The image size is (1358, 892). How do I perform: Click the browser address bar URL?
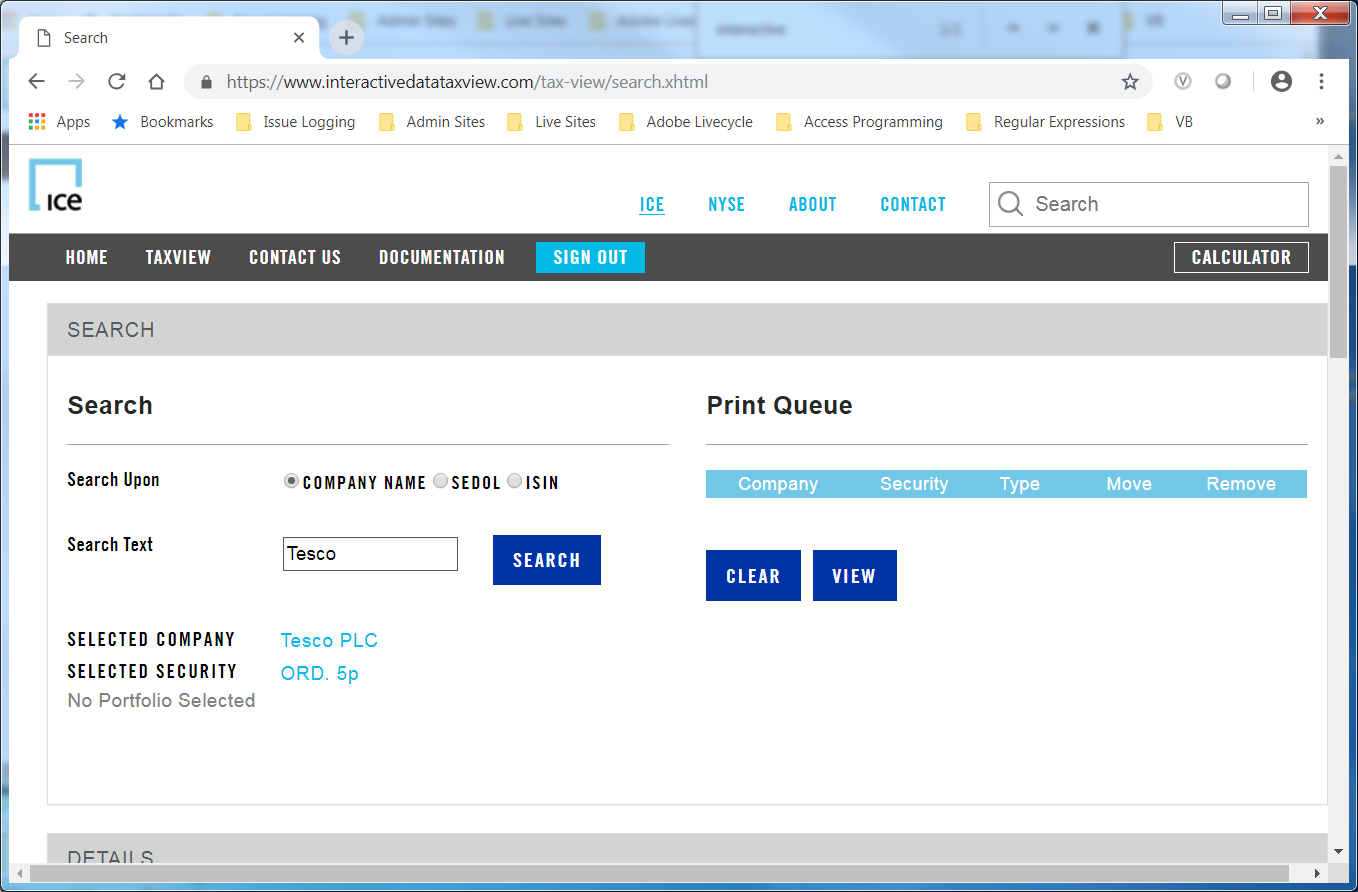point(467,82)
